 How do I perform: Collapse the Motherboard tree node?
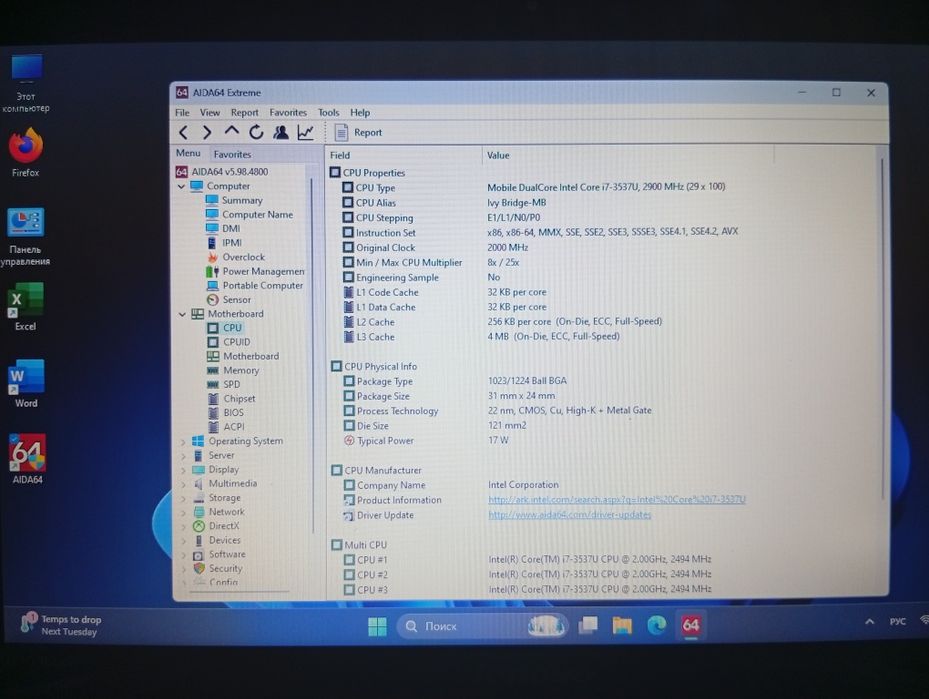point(182,315)
